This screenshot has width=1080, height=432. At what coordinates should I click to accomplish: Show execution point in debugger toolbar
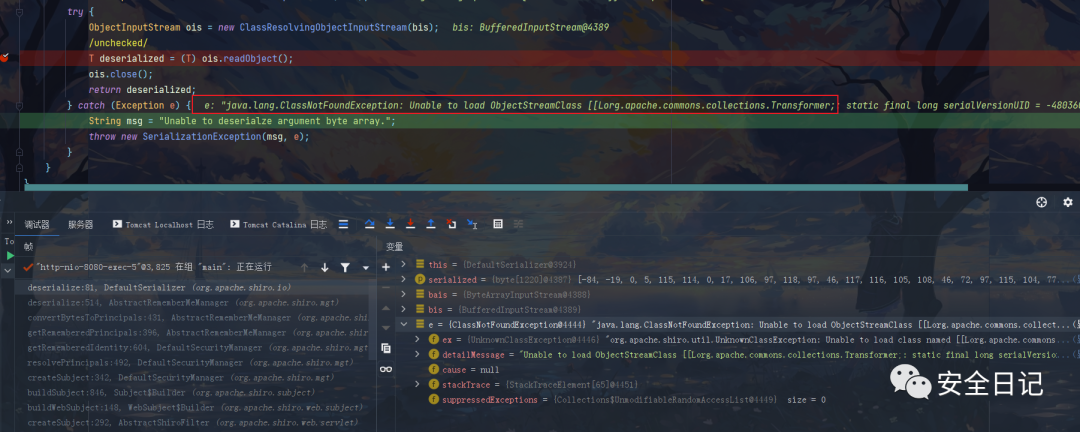click(x=343, y=225)
